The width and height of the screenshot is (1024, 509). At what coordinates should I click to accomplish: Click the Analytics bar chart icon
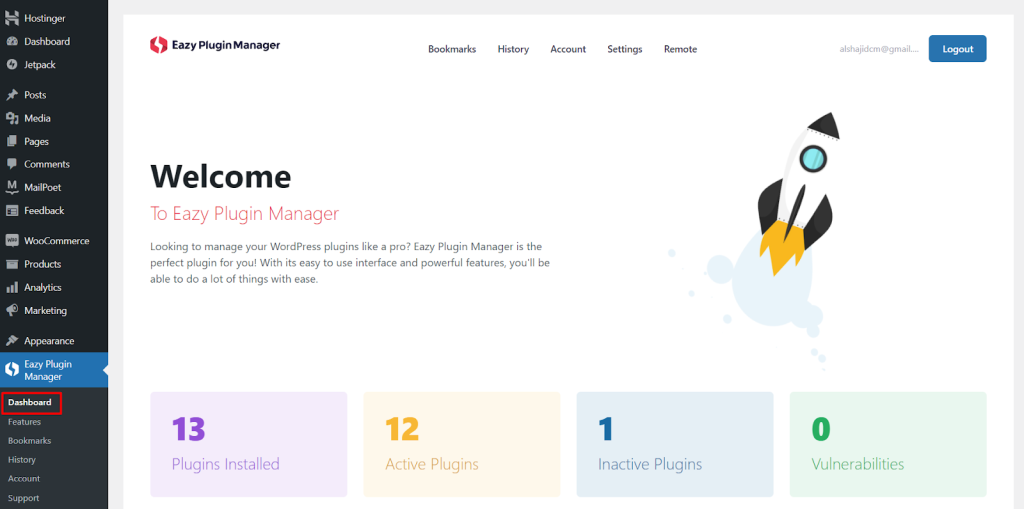point(12,287)
